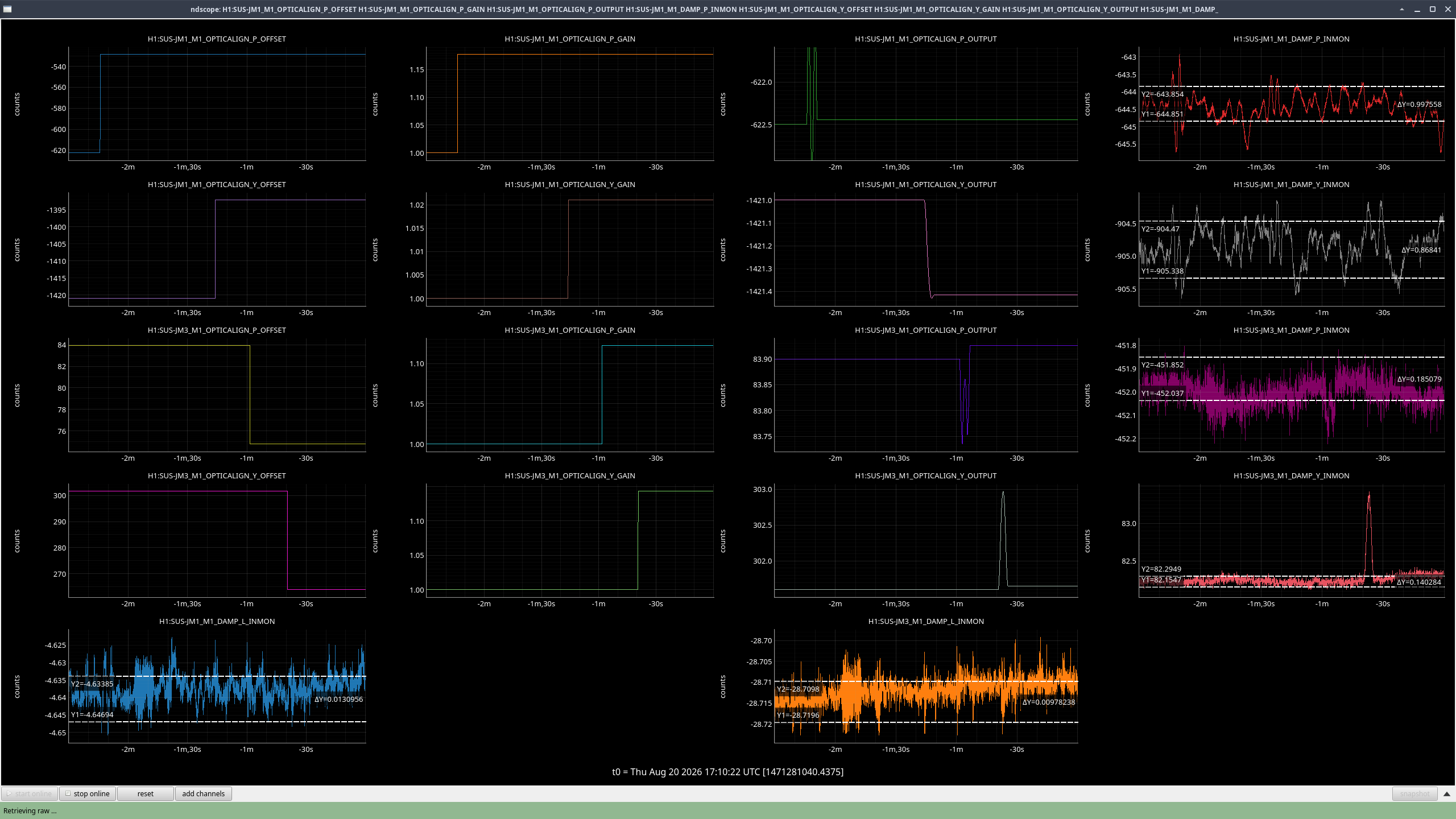Maximize the ndscope window
This screenshot has height=819, width=1456.
(1433, 9)
